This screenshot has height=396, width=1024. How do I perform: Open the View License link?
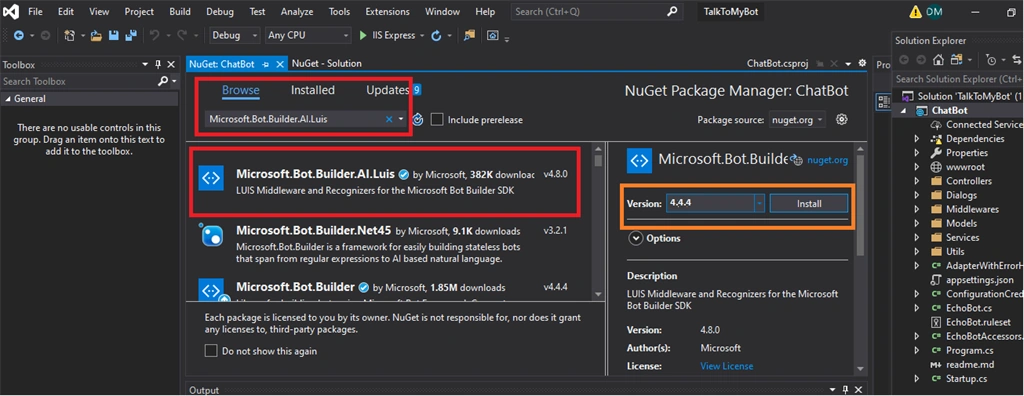coord(726,366)
